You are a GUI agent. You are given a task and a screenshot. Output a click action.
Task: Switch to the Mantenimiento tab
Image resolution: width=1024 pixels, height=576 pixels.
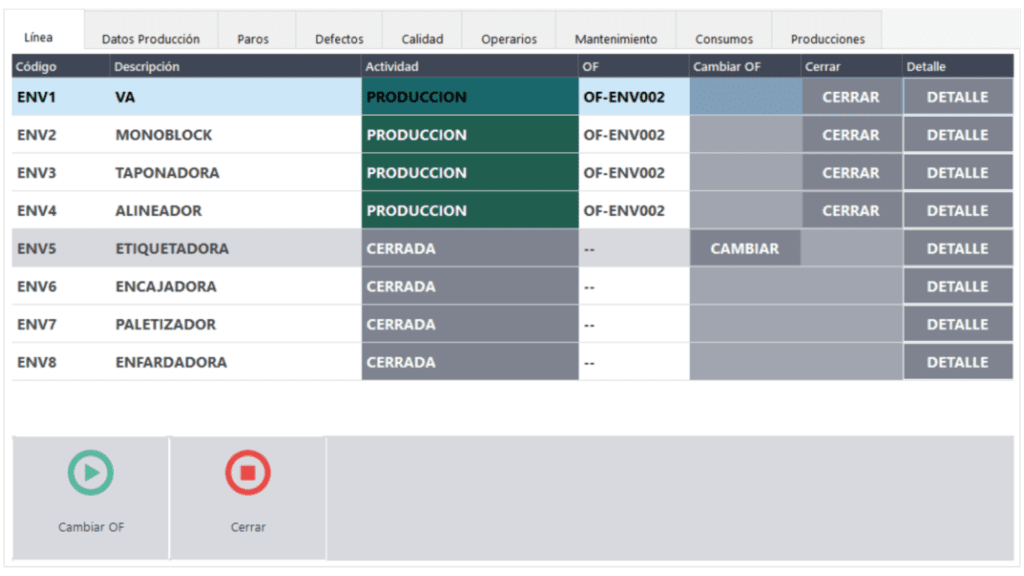pos(616,31)
